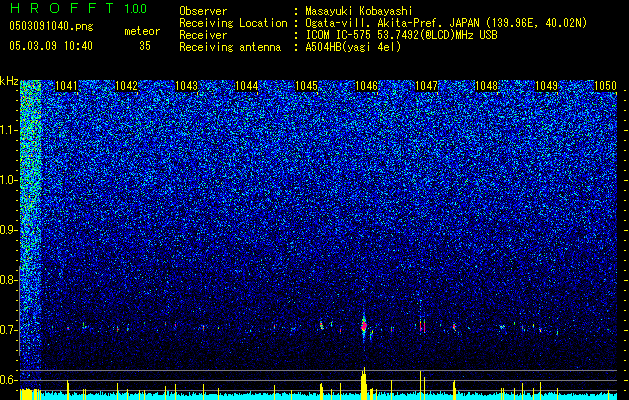Click the 1050 time marker
Viewport: 629px width, 400px height.
[x=605, y=86]
